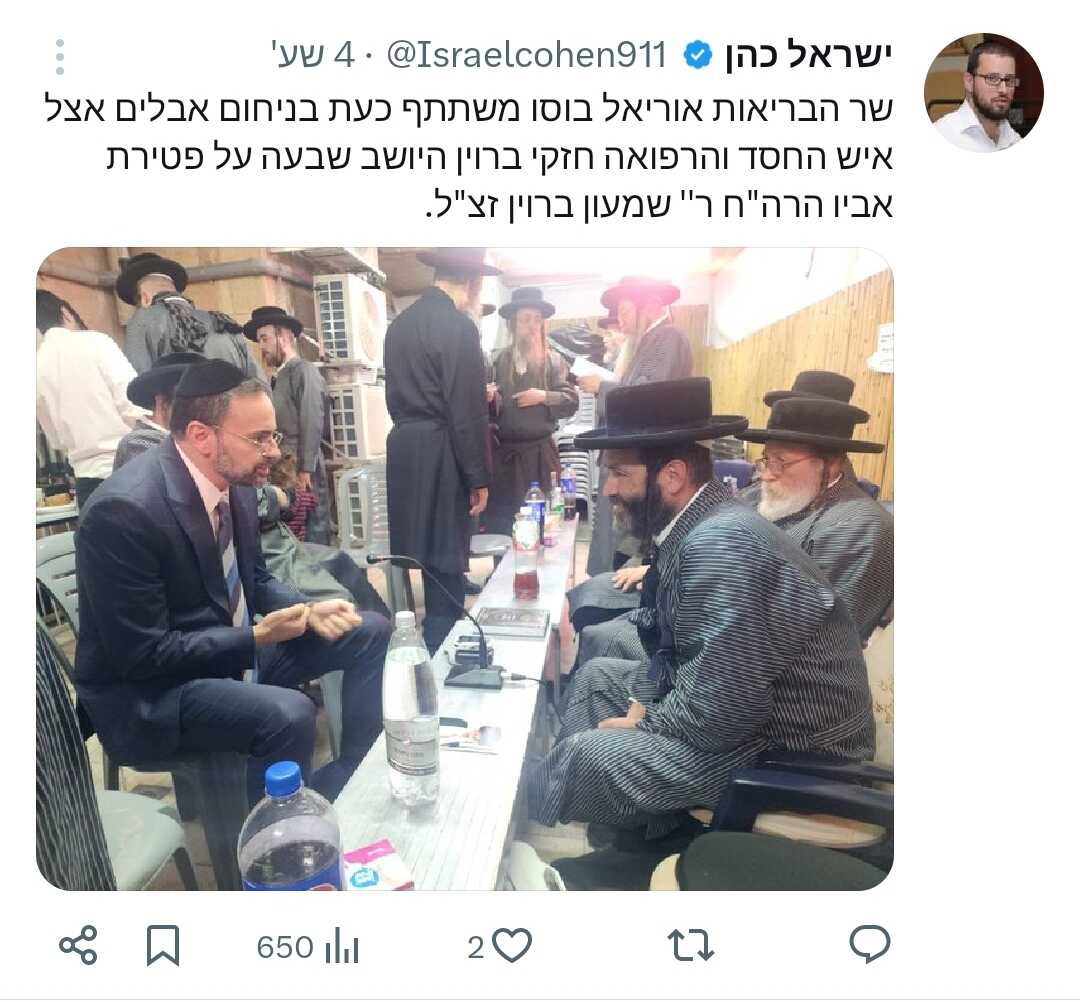This screenshot has height=1002, width=1080.
Task: Enlarge the attached tweet photo
Action: (x=465, y=569)
